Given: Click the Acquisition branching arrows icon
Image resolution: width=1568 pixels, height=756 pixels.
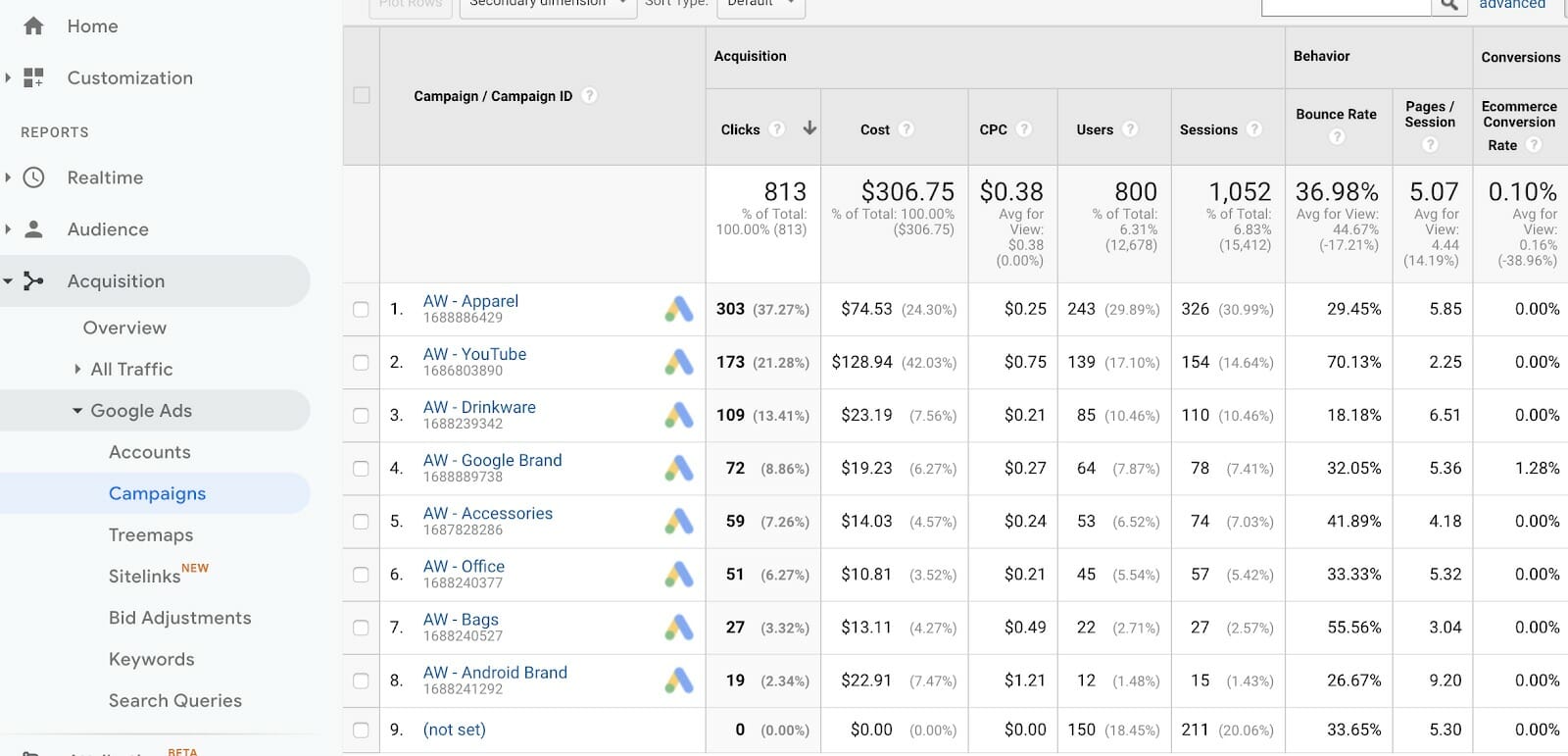Looking at the screenshot, I should tap(33, 281).
